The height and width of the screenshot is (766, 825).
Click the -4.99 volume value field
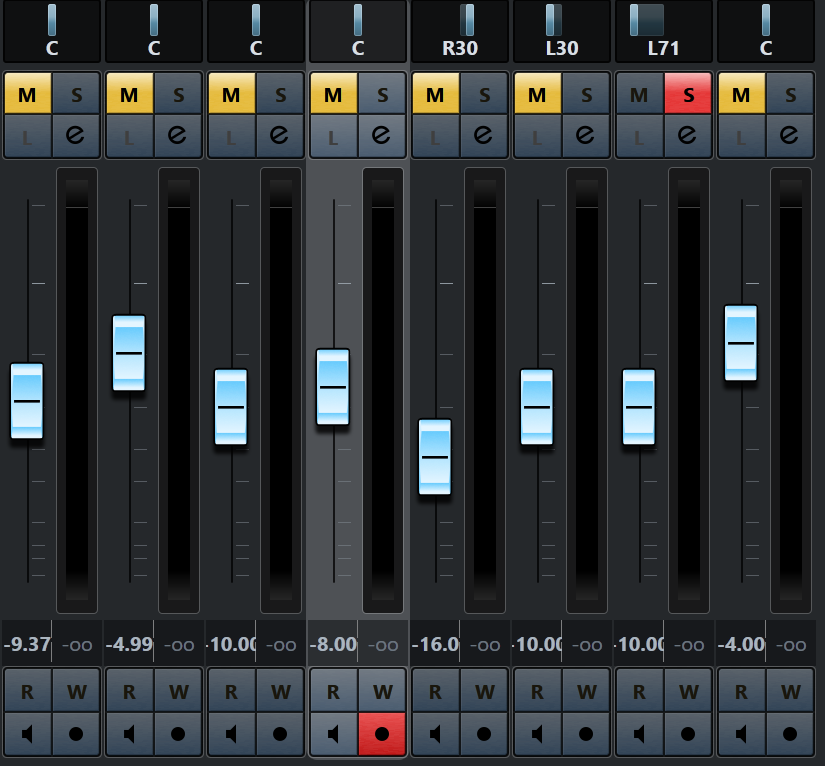tap(129, 645)
